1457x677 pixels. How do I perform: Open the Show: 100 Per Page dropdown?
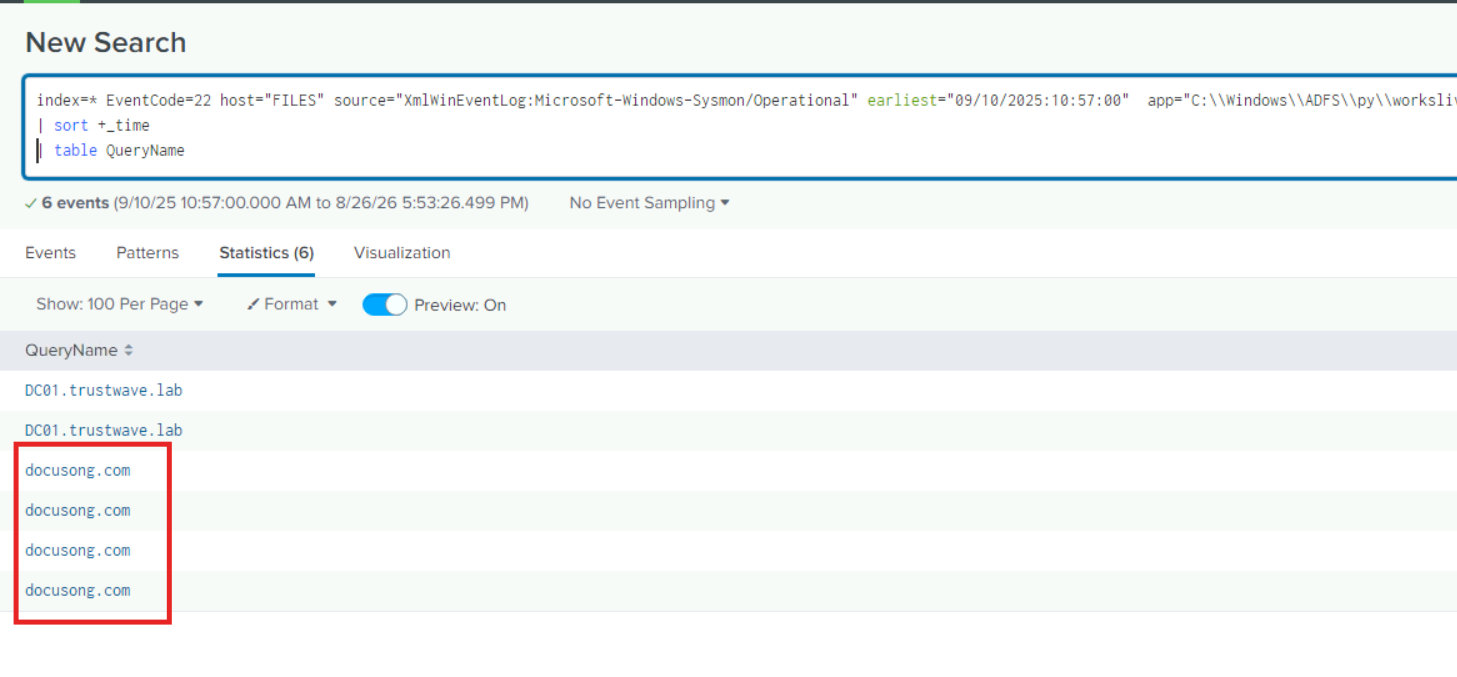click(x=120, y=304)
